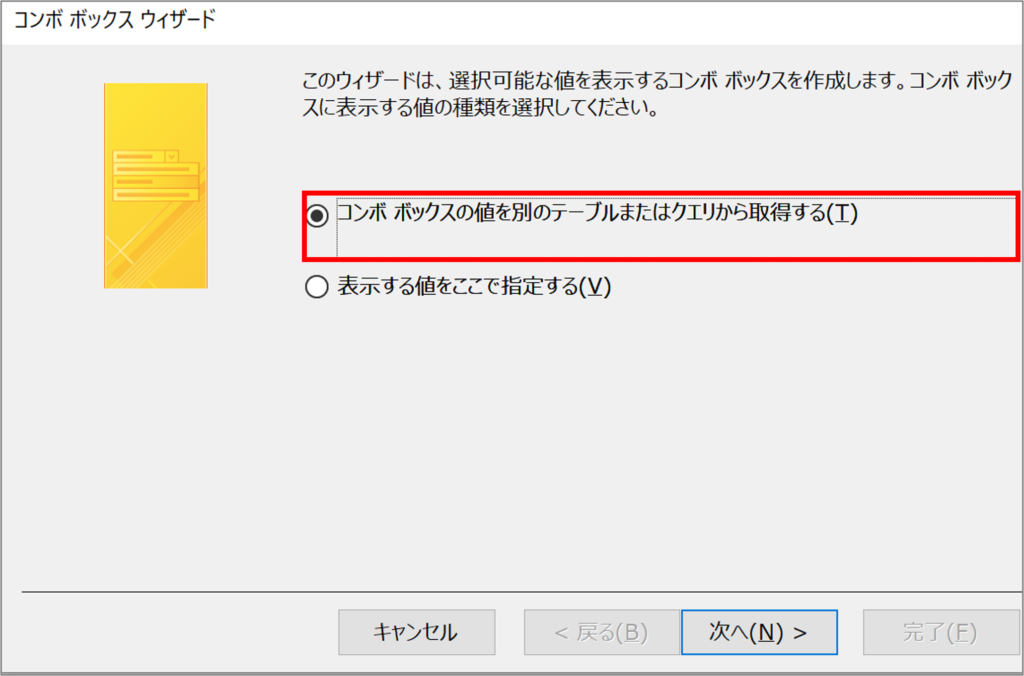Click the disabled 完了(F) button
The image size is (1024, 676).
(940, 632)
